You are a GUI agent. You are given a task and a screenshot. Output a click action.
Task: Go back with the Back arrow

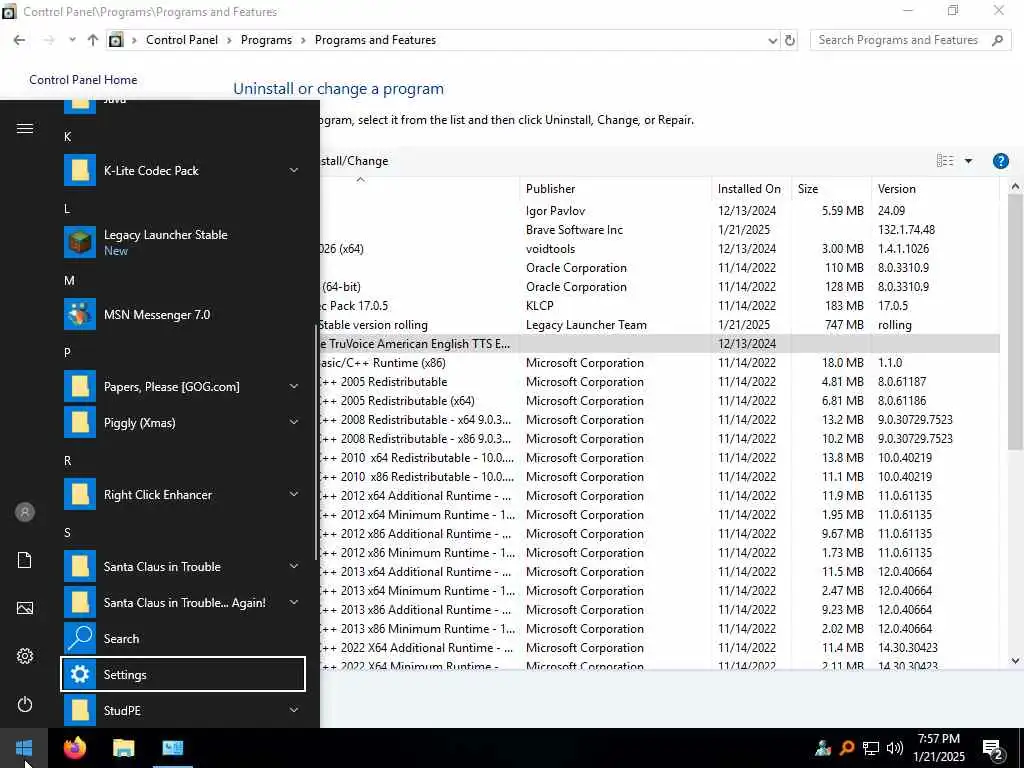click(20, 40)
